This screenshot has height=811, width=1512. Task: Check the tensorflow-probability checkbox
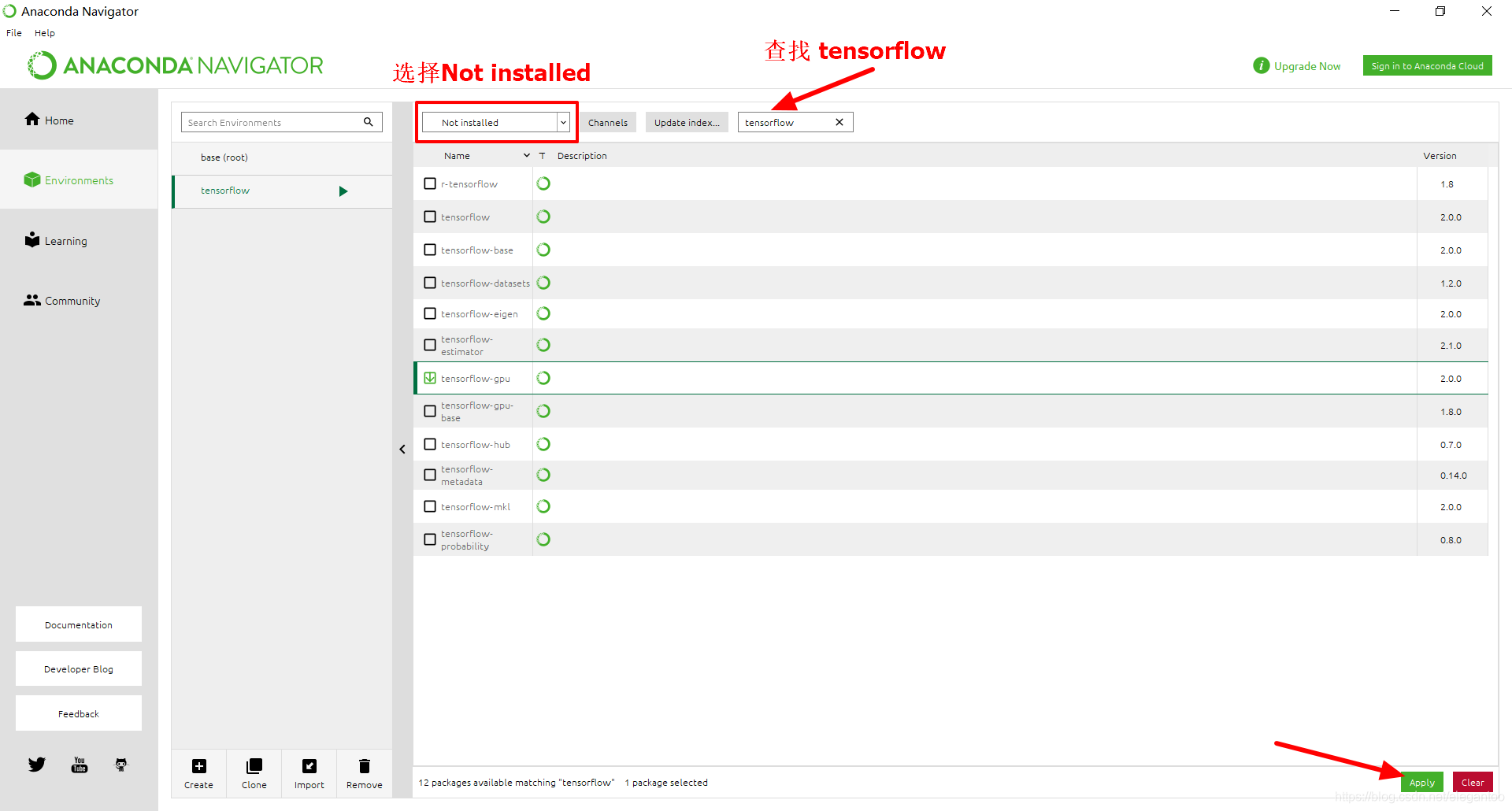(x=430, y=539)
